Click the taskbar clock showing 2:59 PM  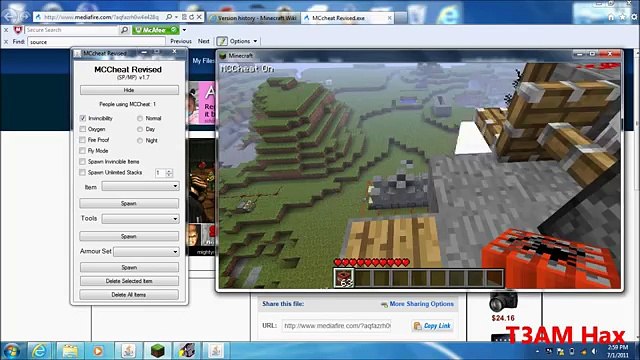[618, 351]
